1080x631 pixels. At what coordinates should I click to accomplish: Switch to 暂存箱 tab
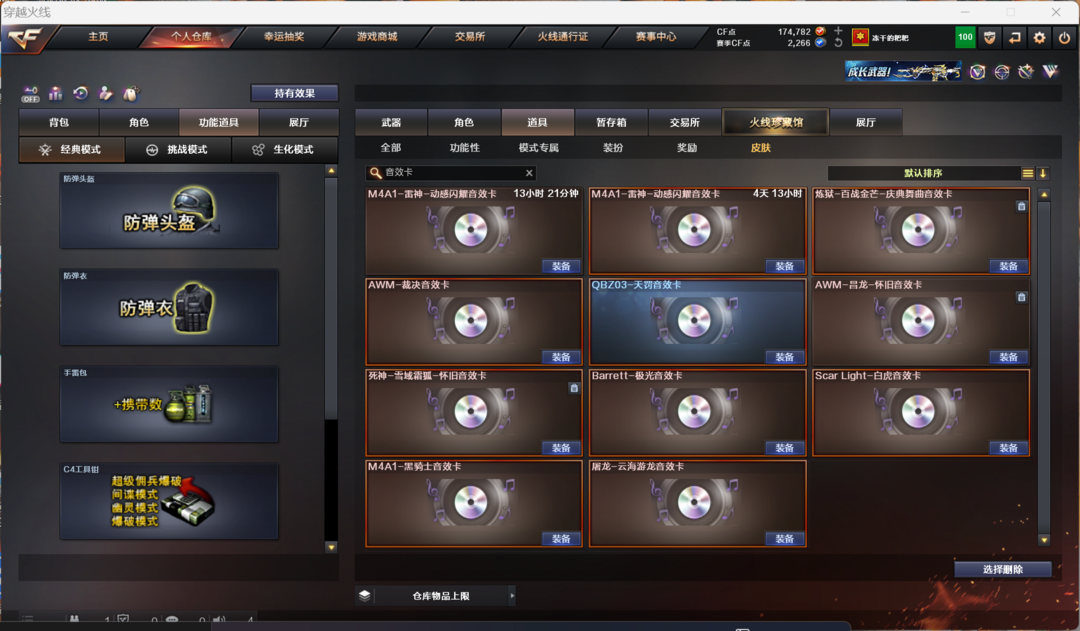click(x=611, y=122)
